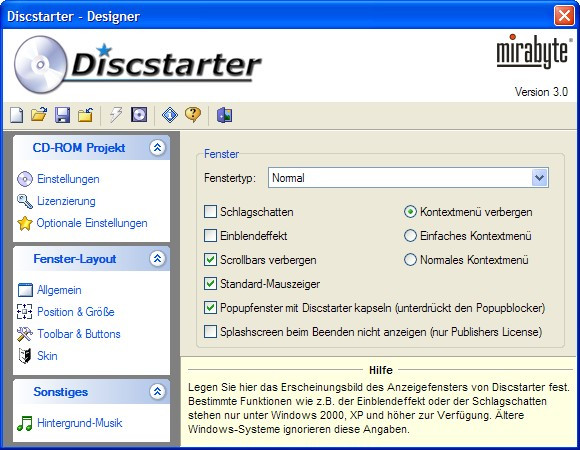Screen dimensions: 580x450
Task: Open Hintergrund-Musik settings
Action: pos(80,423)
